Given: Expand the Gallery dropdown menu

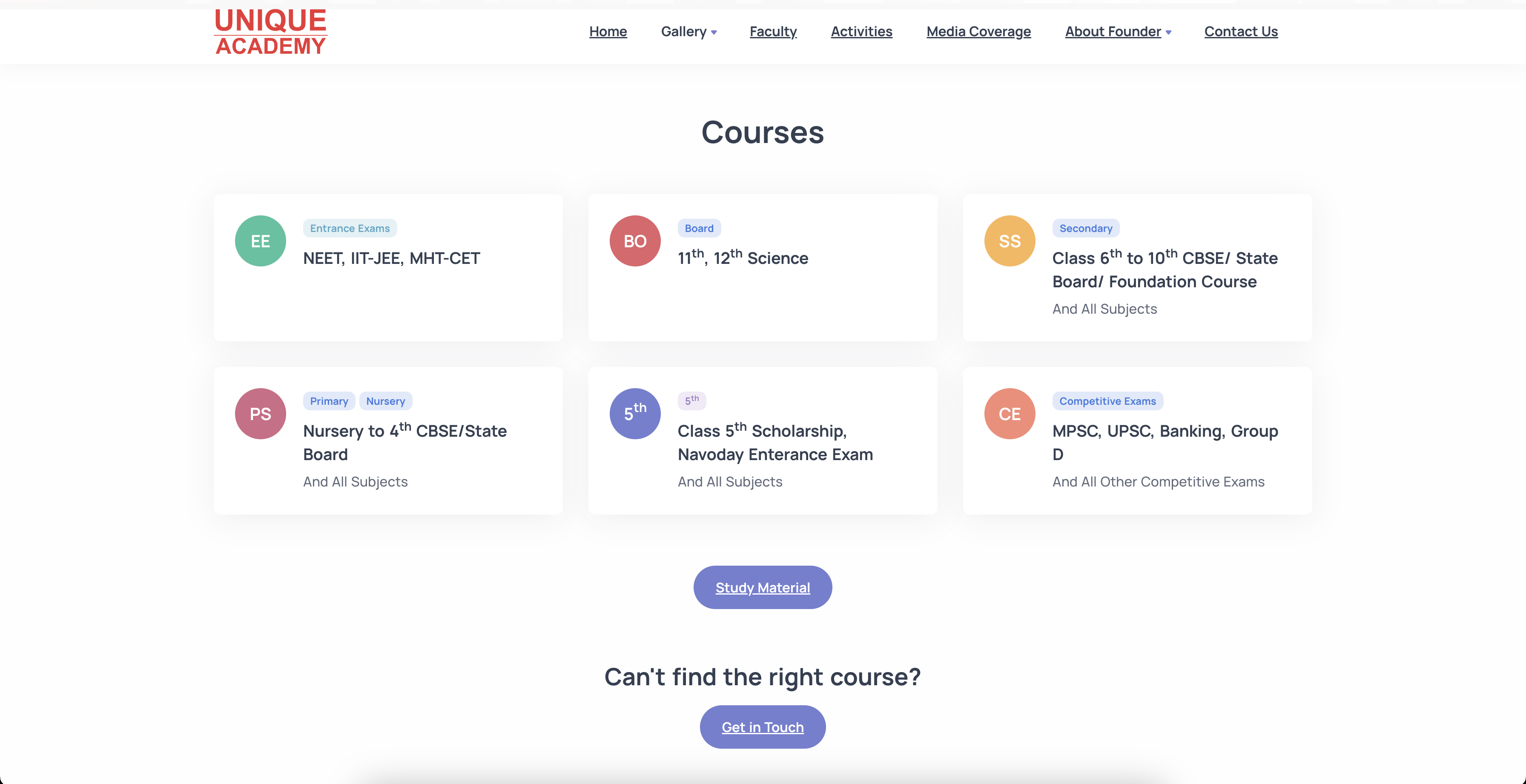Looking at the screenshot, I should pos(688,32).
